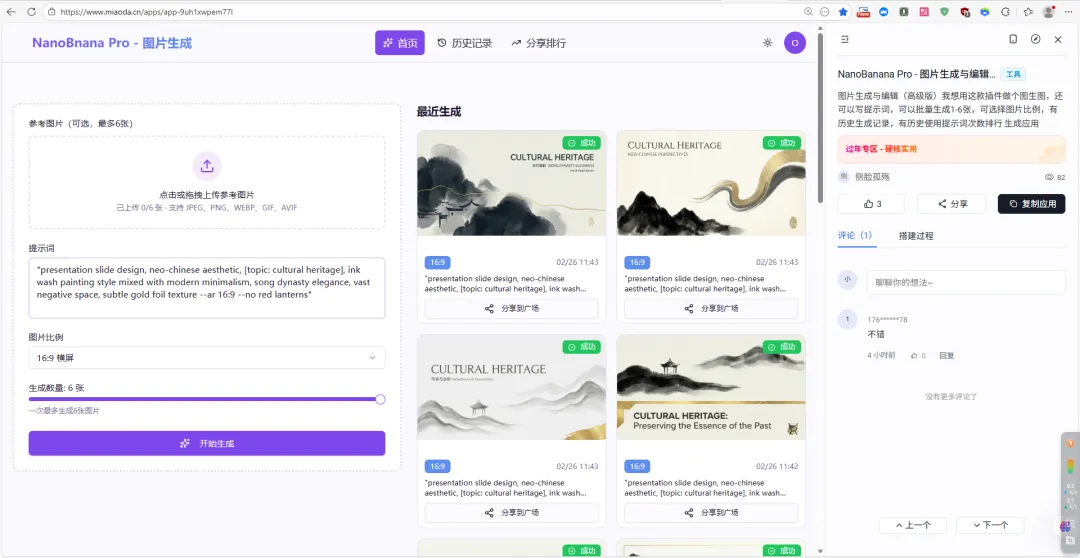Open 分享排行 ranking tab
Image resolution: width=1080 pixels, height=558 pixels.
pyautogui.click(x=539, y=43)
